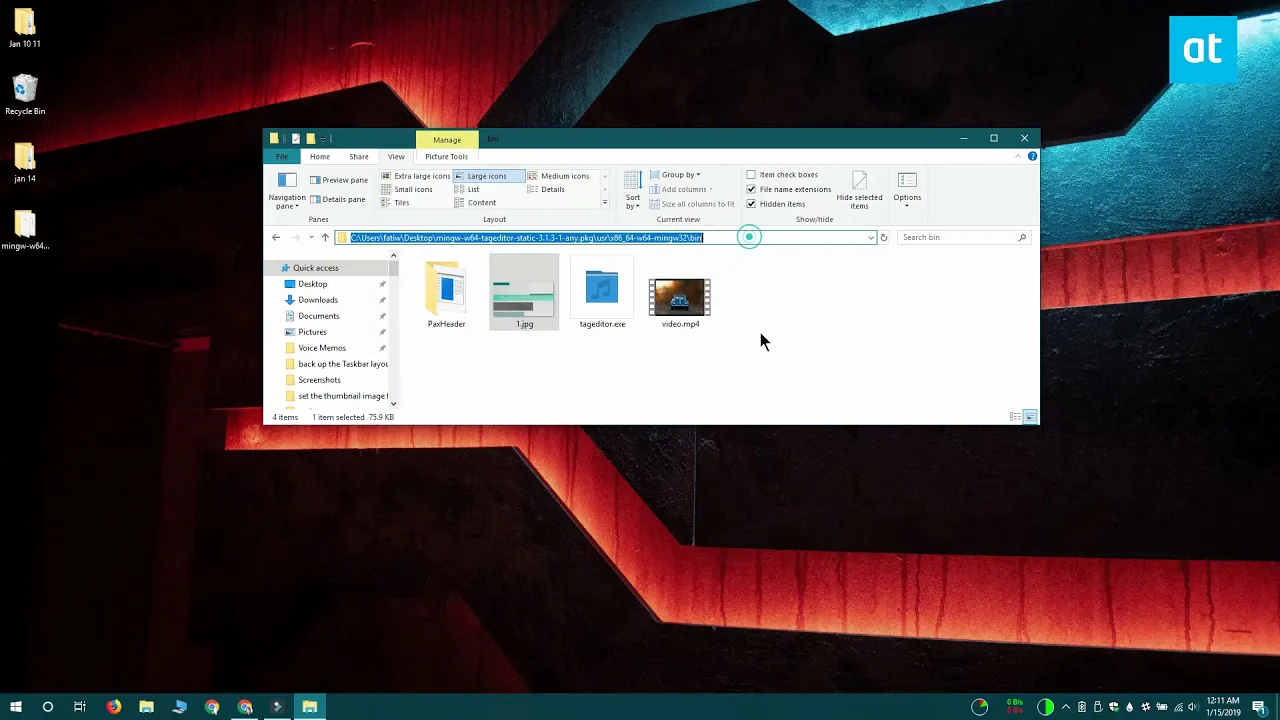The width and height of the screenshot is (1280, 720).
Task: Click the refresh button beside address bar
Action: coord(884,238)
